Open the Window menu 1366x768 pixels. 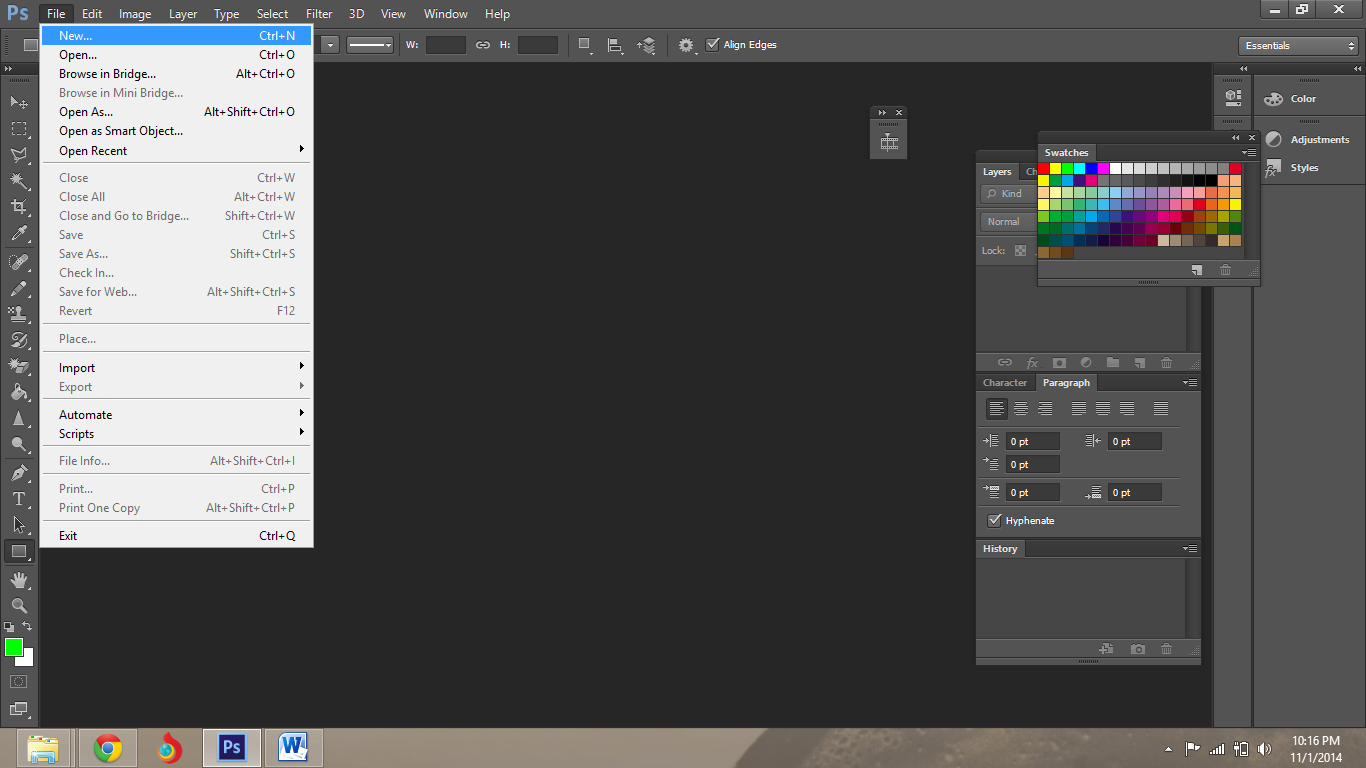pyautogui.click(x=446, y=14)
